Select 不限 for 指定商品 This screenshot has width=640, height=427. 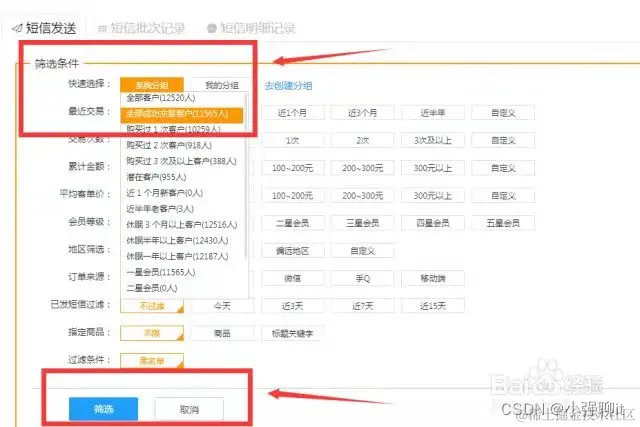pos(152,333)
